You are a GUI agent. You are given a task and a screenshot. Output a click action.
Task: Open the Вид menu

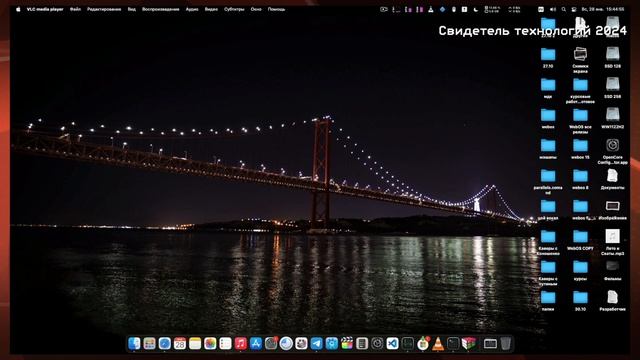point(131,9)
